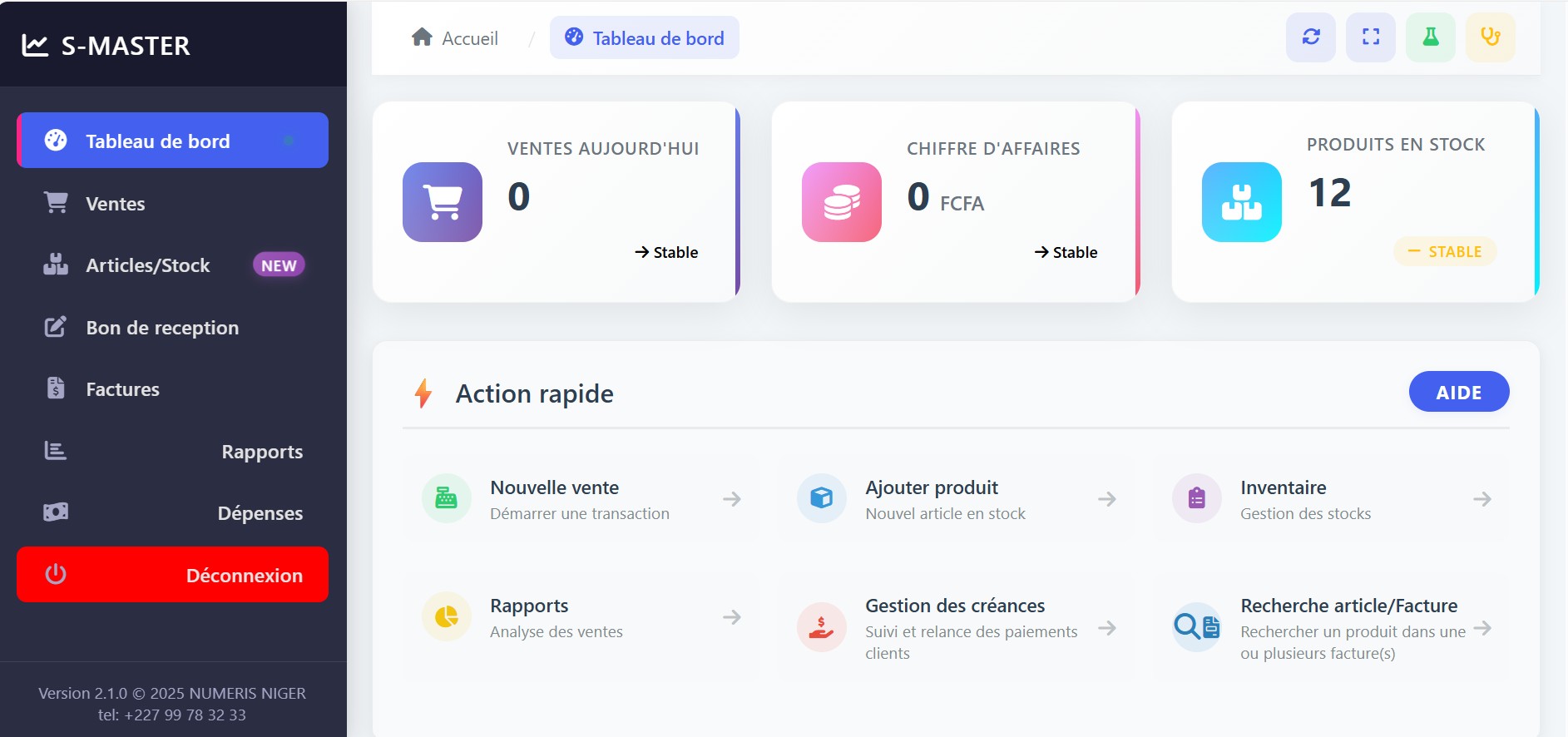Open the Inventaire quick action
Viewport: 1568px width, 737px height.
tap(1331, 499)
